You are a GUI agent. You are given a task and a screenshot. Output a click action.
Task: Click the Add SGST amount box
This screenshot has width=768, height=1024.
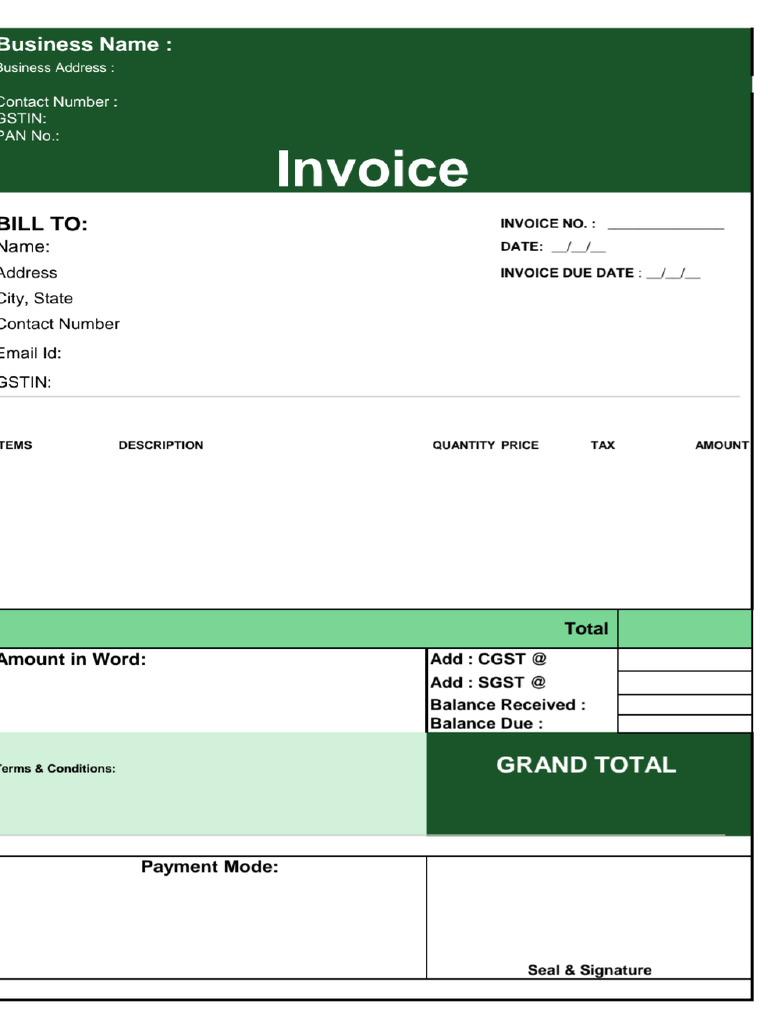click(x=684, y=682)
